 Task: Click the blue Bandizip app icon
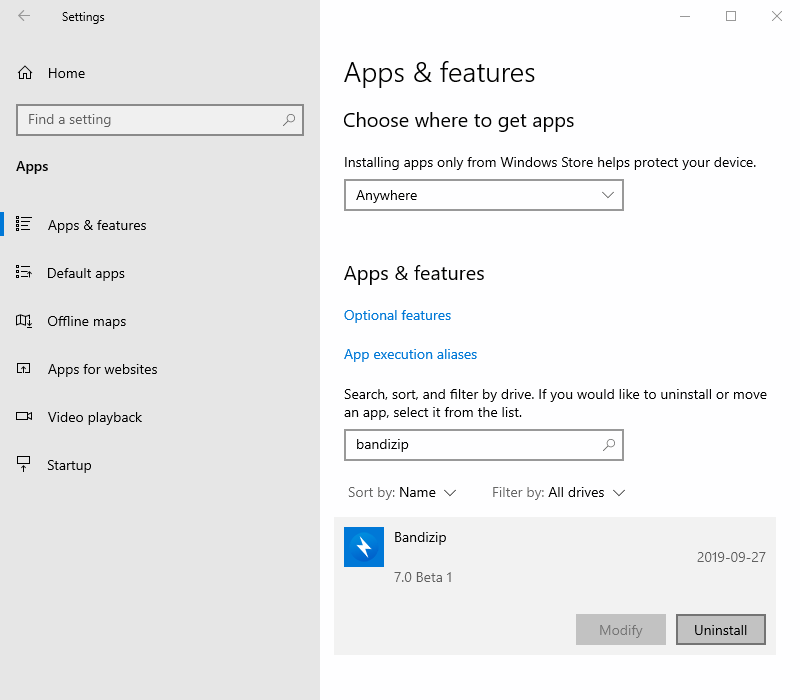(364, 547)
